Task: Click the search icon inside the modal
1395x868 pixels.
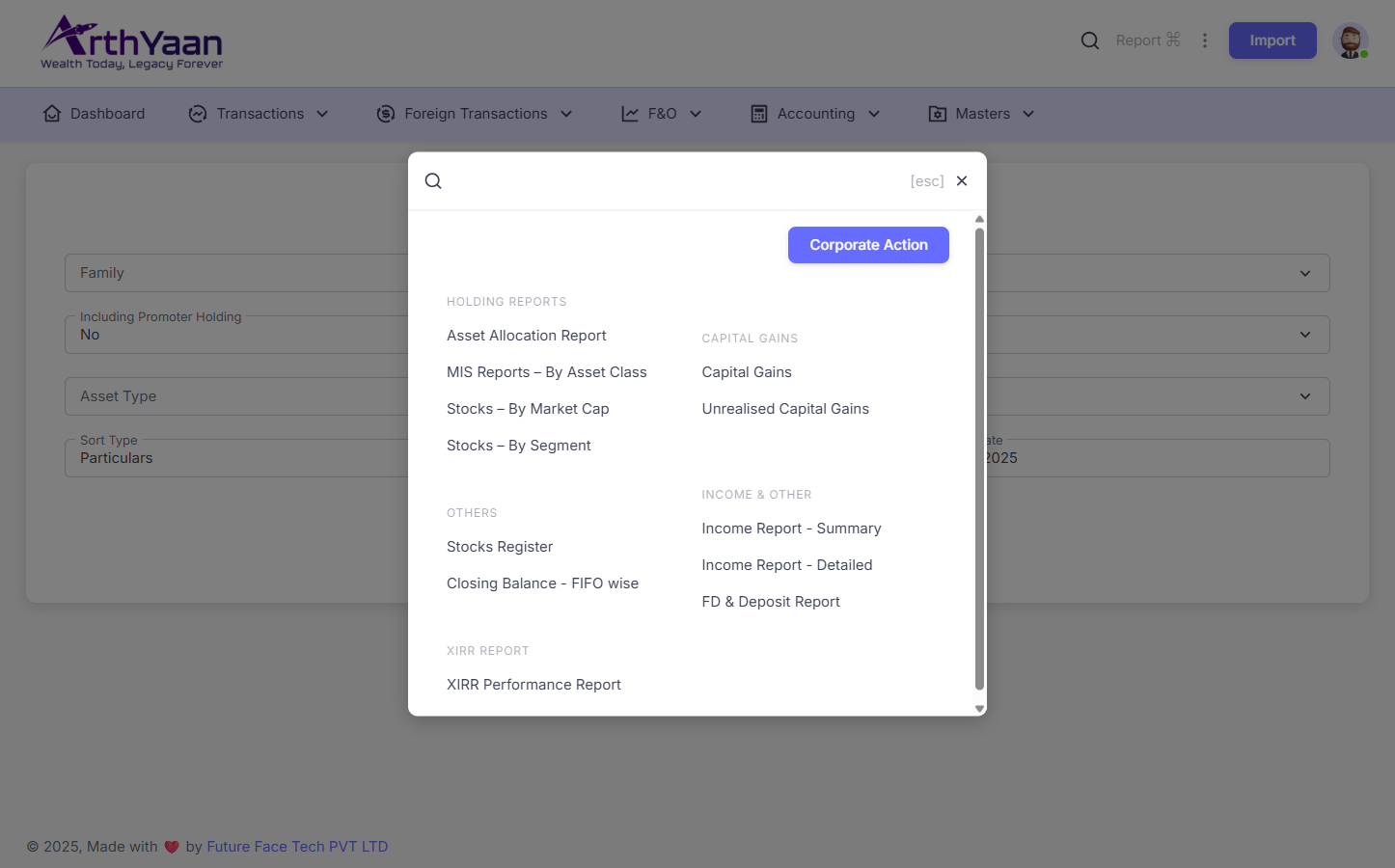Action: (x=432, y=180)
